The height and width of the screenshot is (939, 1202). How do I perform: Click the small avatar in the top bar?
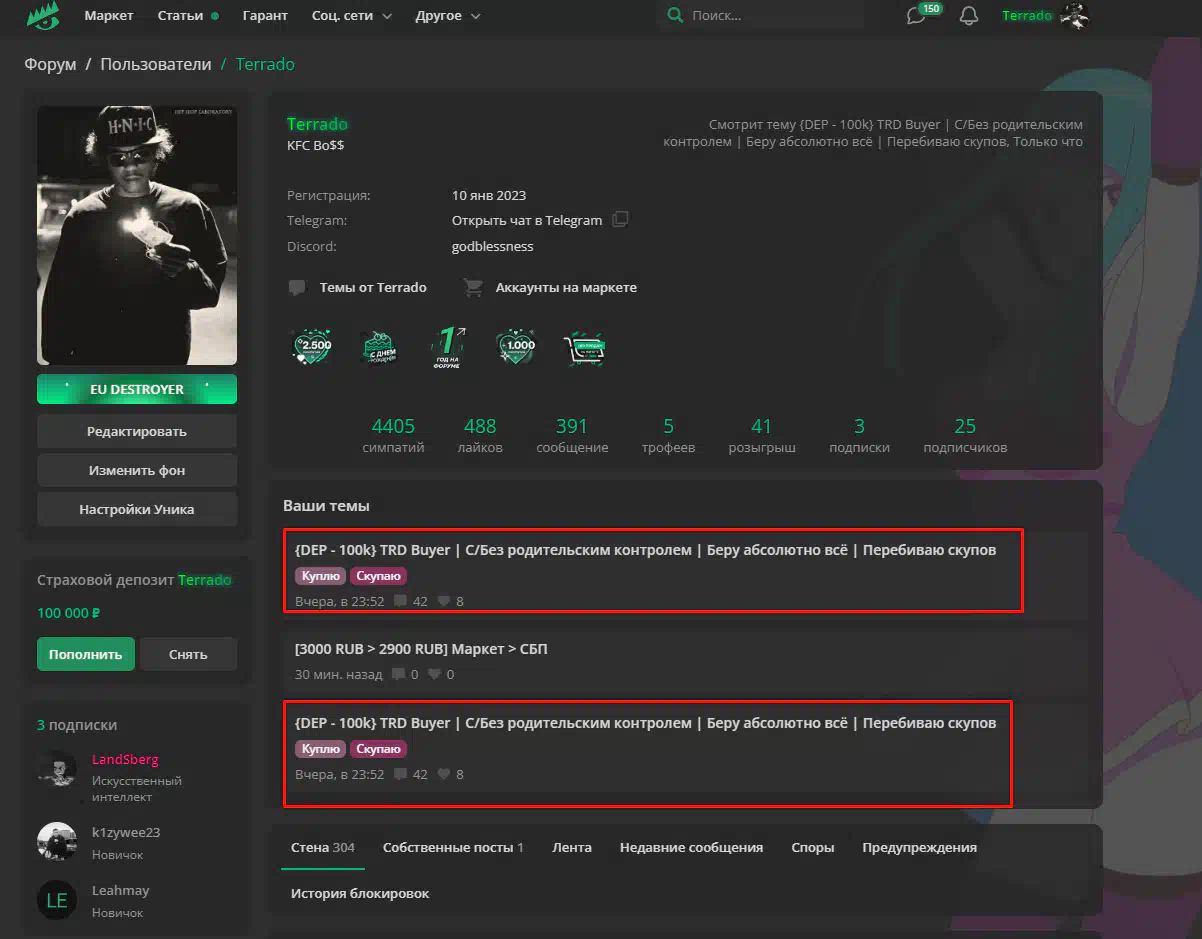(1074, 15)
